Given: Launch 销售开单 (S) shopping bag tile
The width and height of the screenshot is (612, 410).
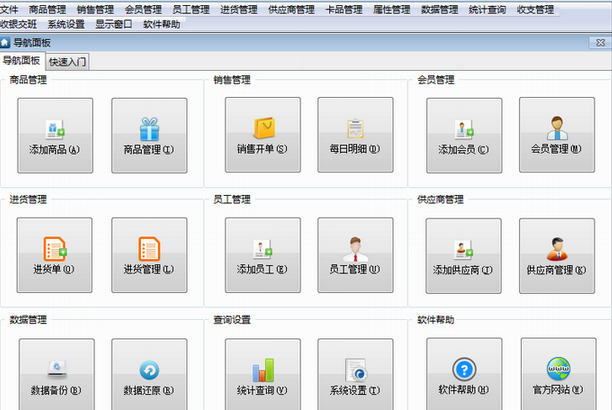Looking at the screenshot, I should [263, 135].
